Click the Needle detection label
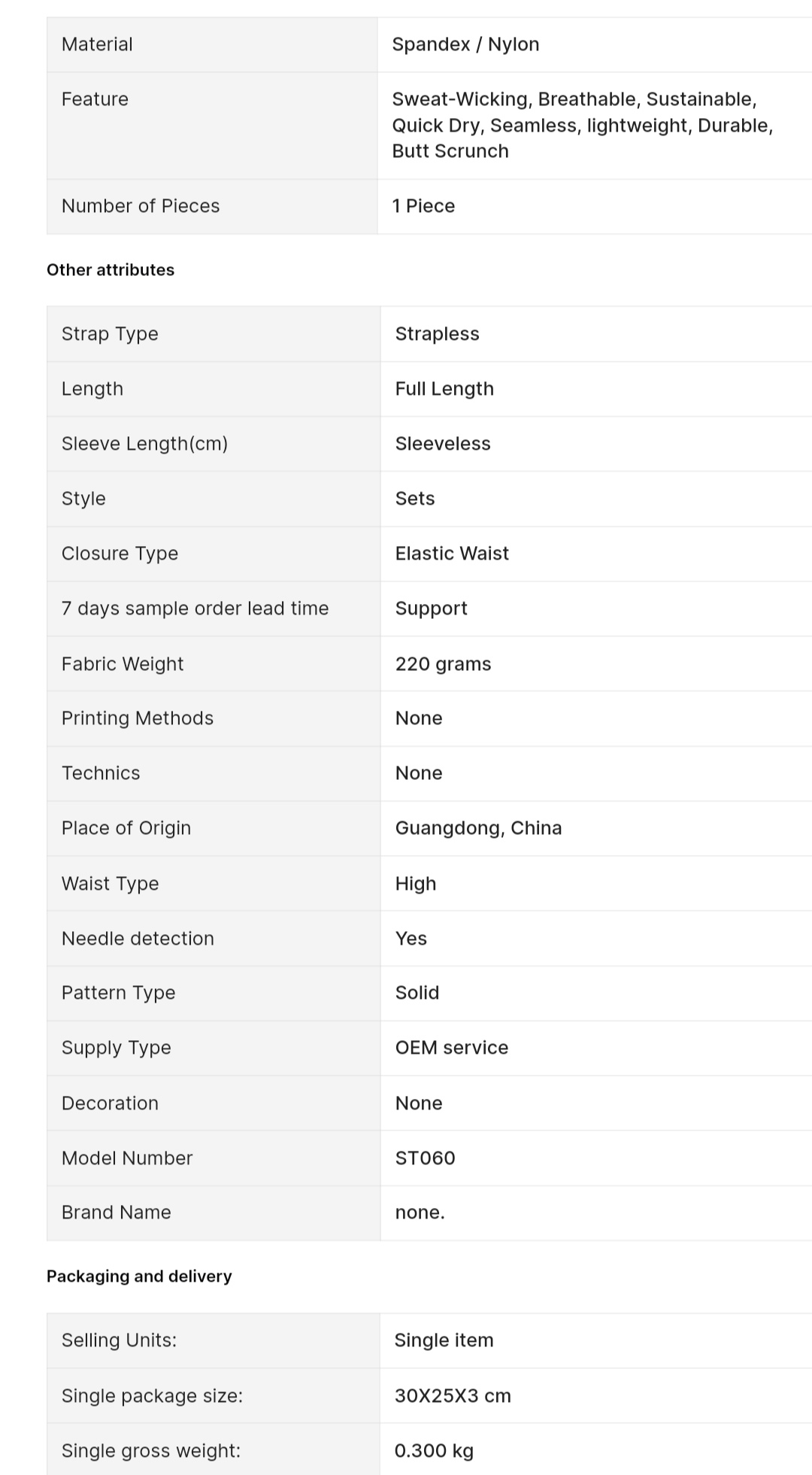812x1475 pixels. (x=138, y=939)
